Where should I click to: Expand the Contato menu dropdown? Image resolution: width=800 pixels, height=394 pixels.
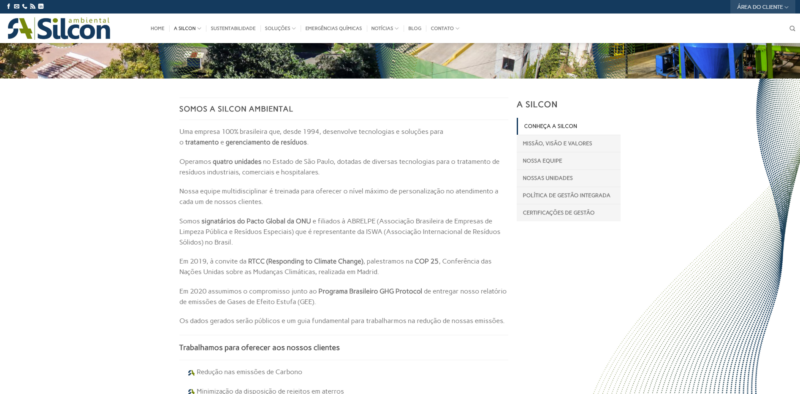click(x=444, y=29)
